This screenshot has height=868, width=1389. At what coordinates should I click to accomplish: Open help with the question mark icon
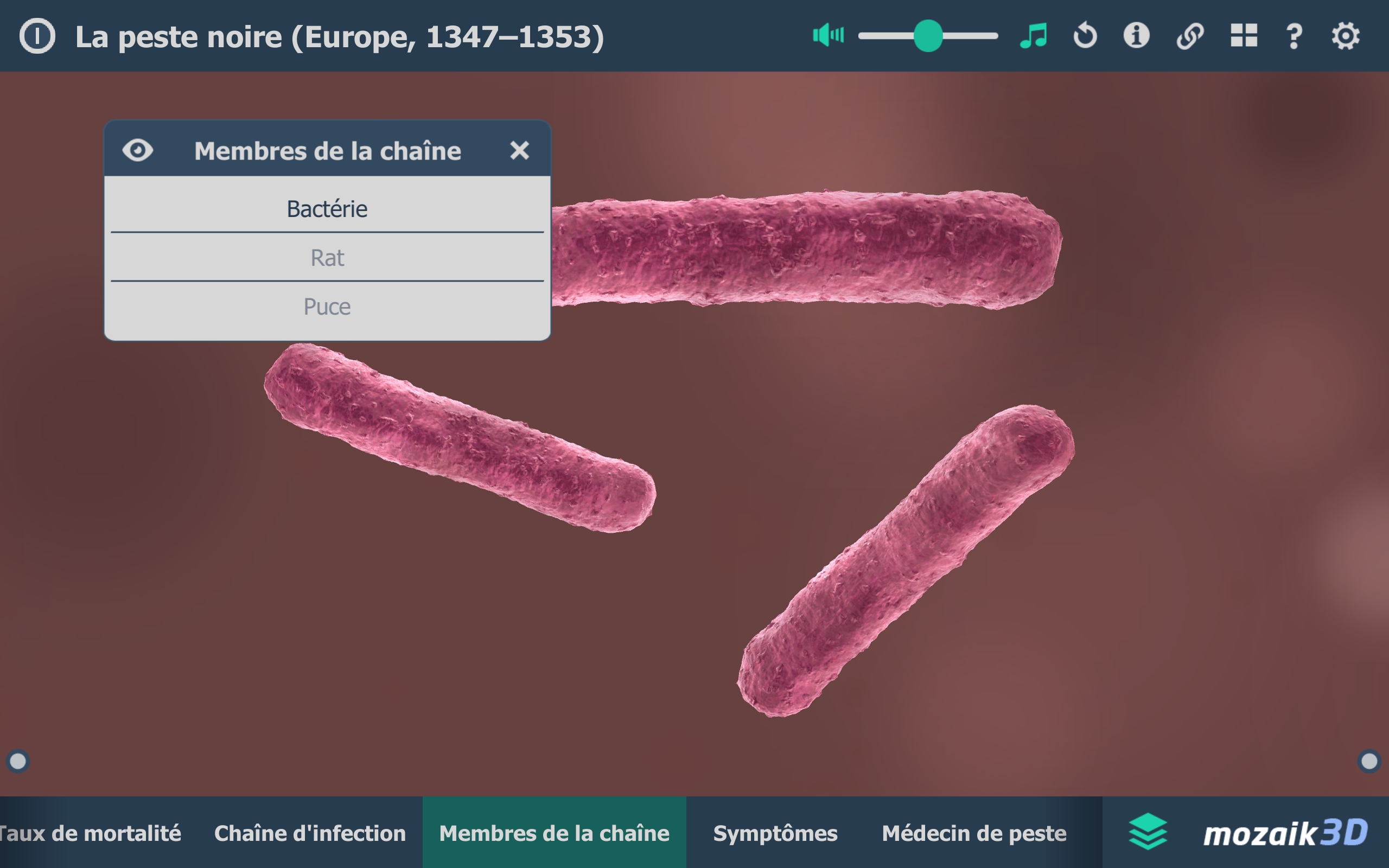[x=1294, y=36]
